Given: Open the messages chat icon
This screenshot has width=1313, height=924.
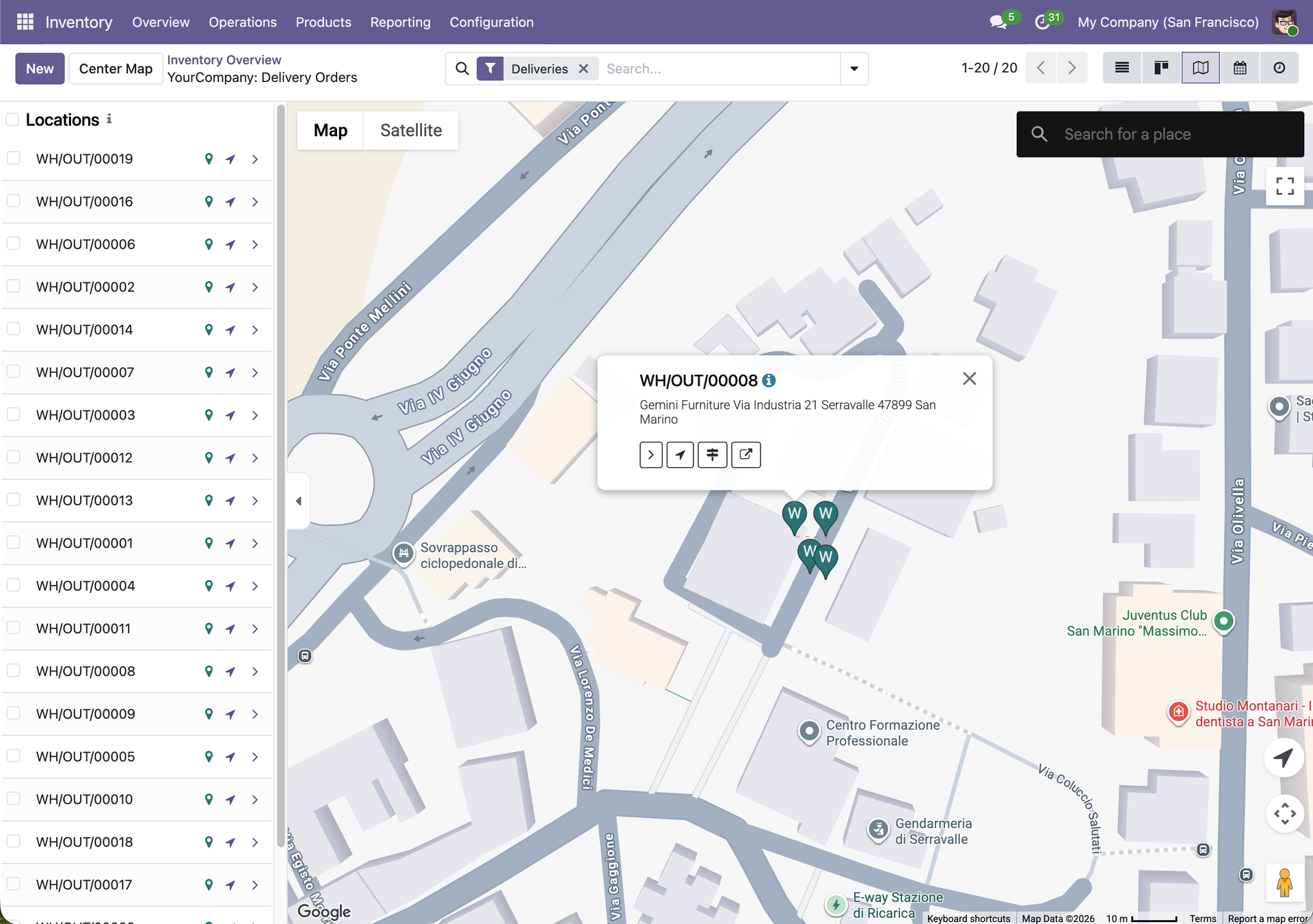Looking at the screenshot, I should 998,22.
